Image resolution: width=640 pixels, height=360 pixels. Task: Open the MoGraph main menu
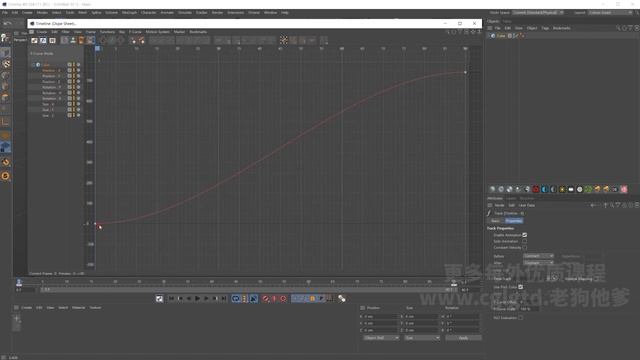point(129,13)
